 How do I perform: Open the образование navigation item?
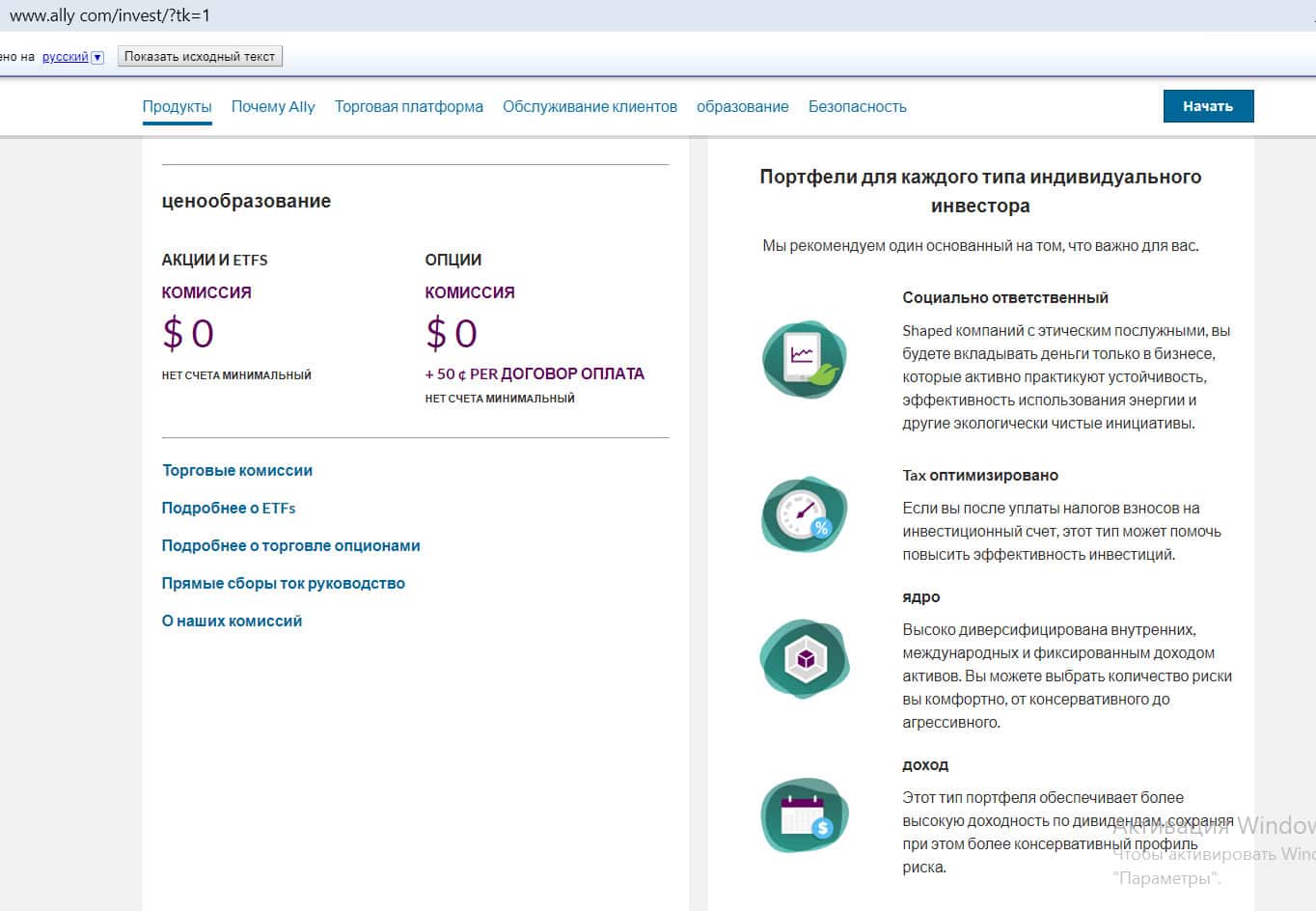tap(742, 107)
